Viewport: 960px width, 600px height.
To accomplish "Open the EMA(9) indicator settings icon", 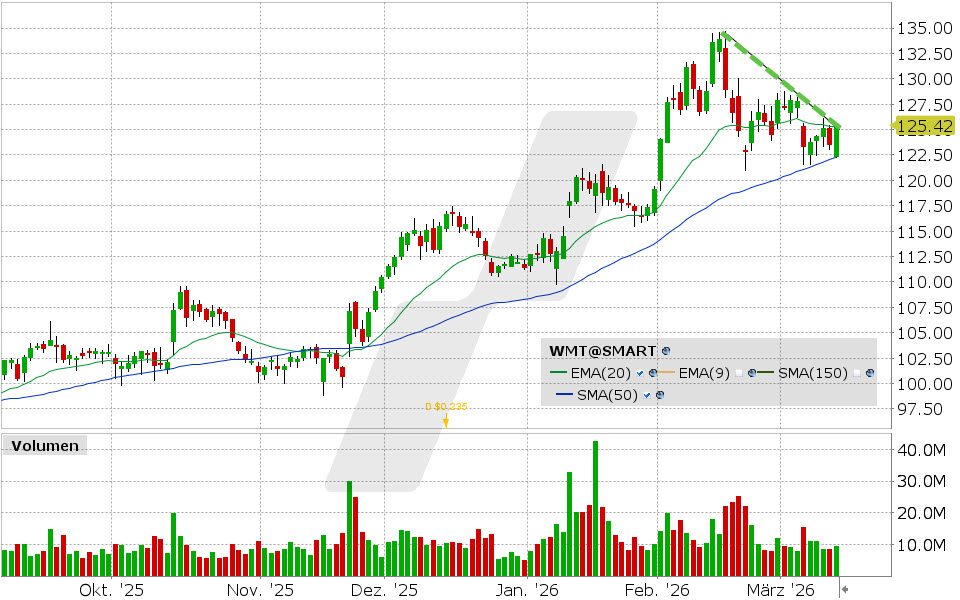I will pos(751,372).
